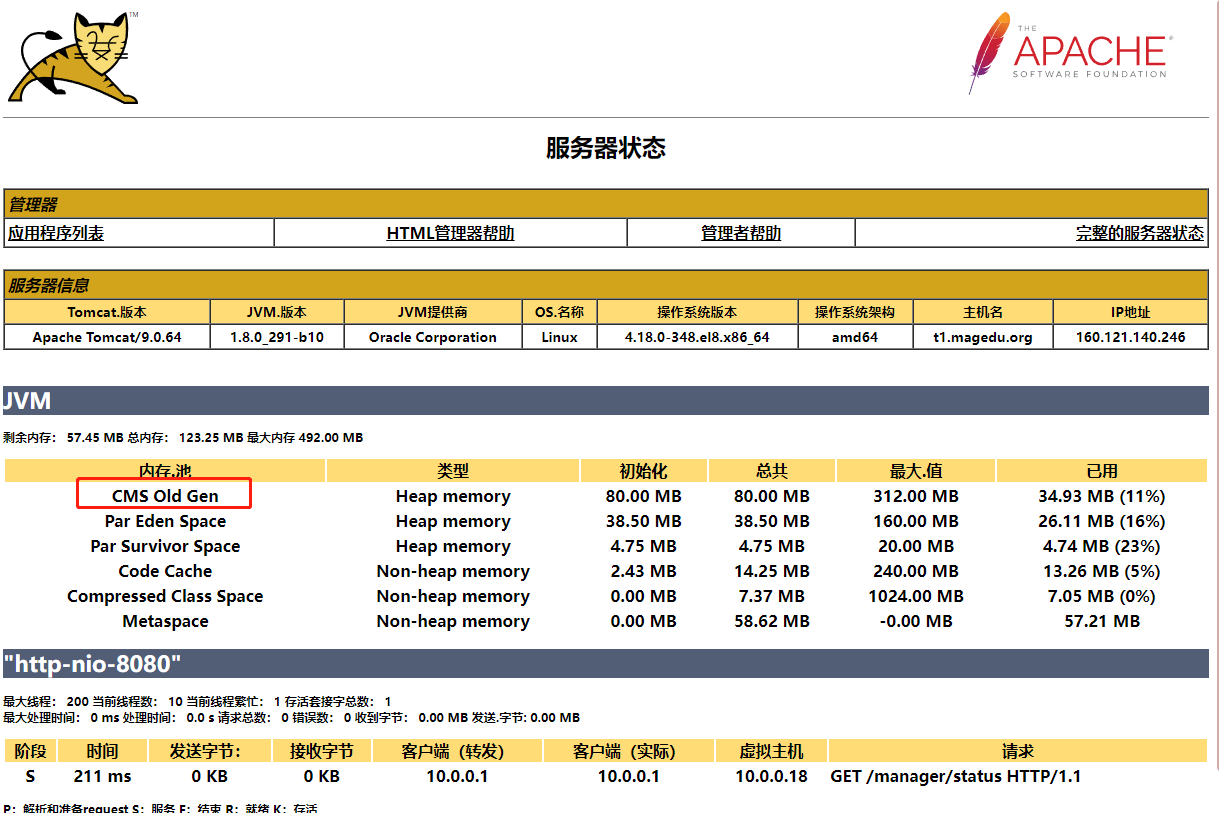Select the Apache Tomcat/9.0.64 cell
The image size is (1219, 813).
pyautogui.click(x=107, y=337)
